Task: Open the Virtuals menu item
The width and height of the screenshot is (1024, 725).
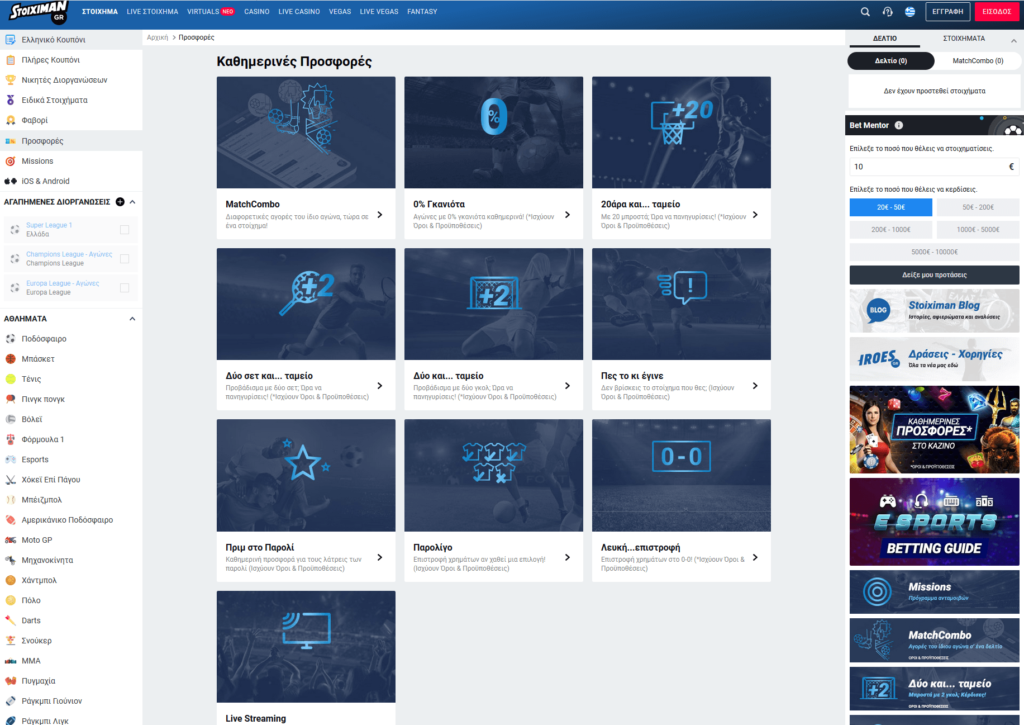Action: tap(203, 12)
